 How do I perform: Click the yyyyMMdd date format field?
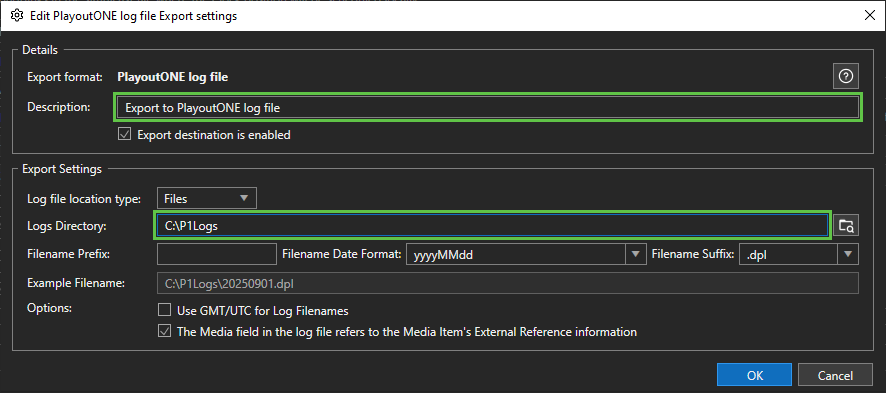click(515, 254)
